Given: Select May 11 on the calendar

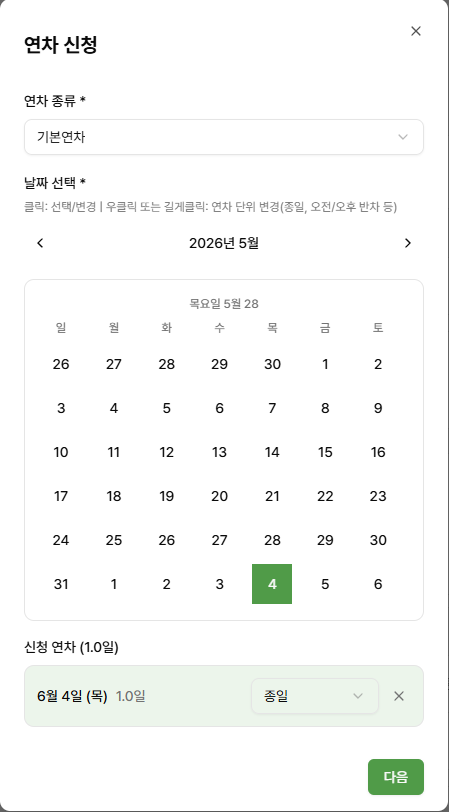Looking at the screenshot, I should (113, 452).
